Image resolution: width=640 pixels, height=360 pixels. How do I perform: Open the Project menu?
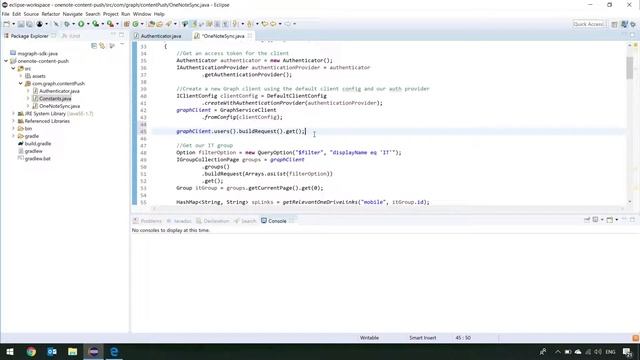[x=110, y=14]
